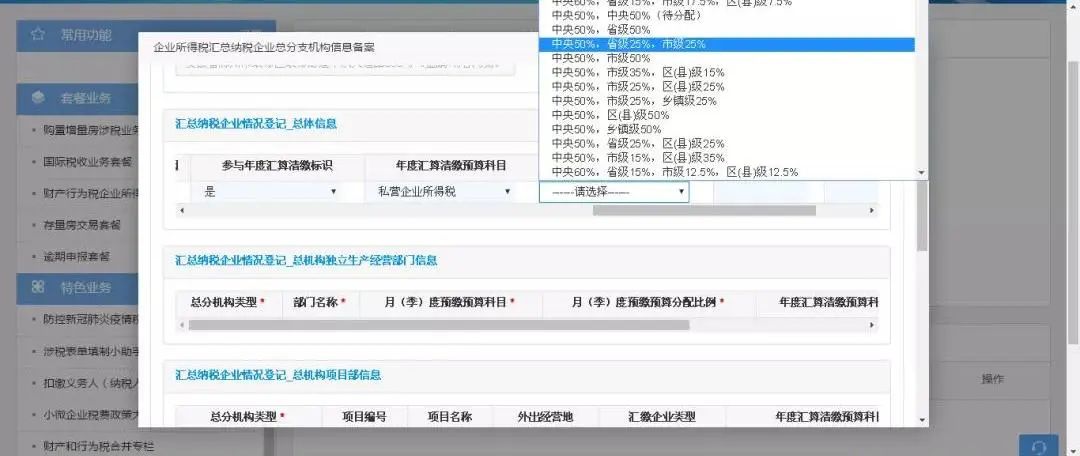1080x456 pixels.
Task: Open the 小微企业税费政策 sidebar link
Action: click(90, 415)
